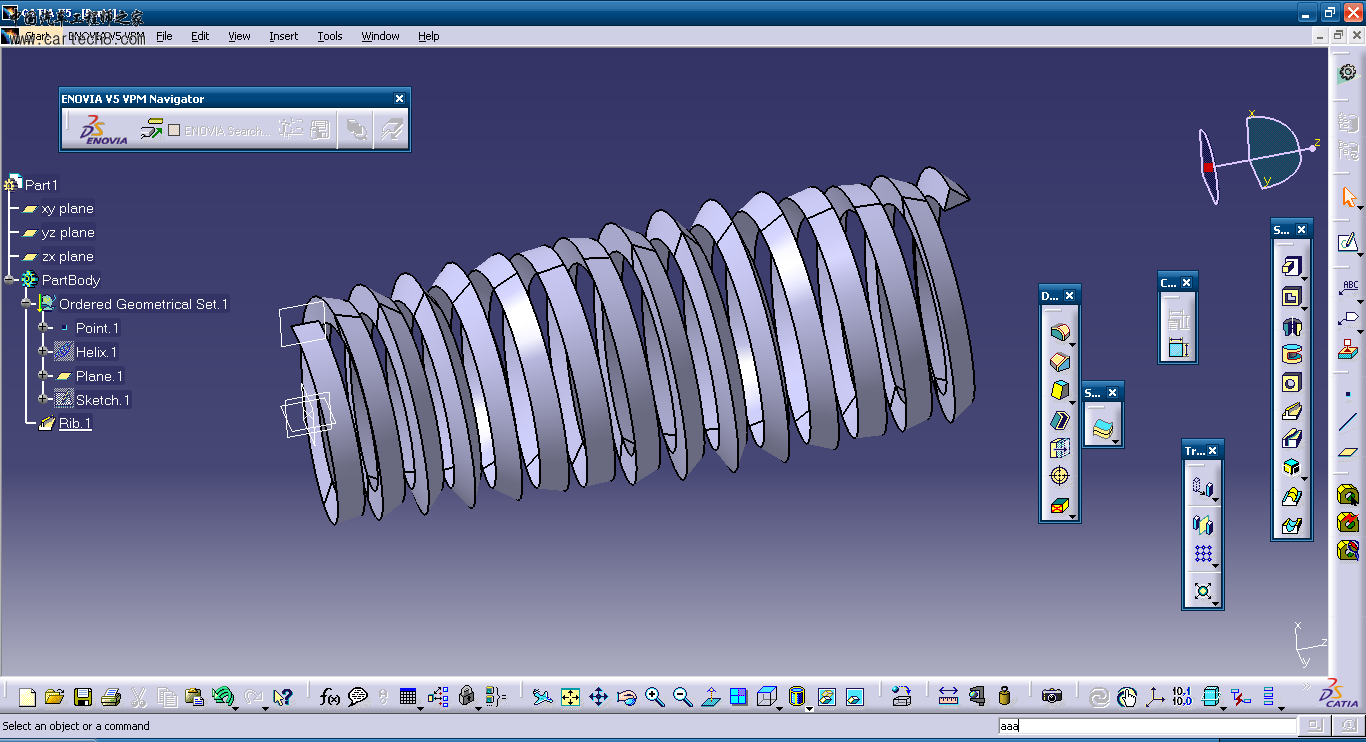Expand the Plane.1 tree node
The width and height of the screenshot is (1366, 742).
45,376
